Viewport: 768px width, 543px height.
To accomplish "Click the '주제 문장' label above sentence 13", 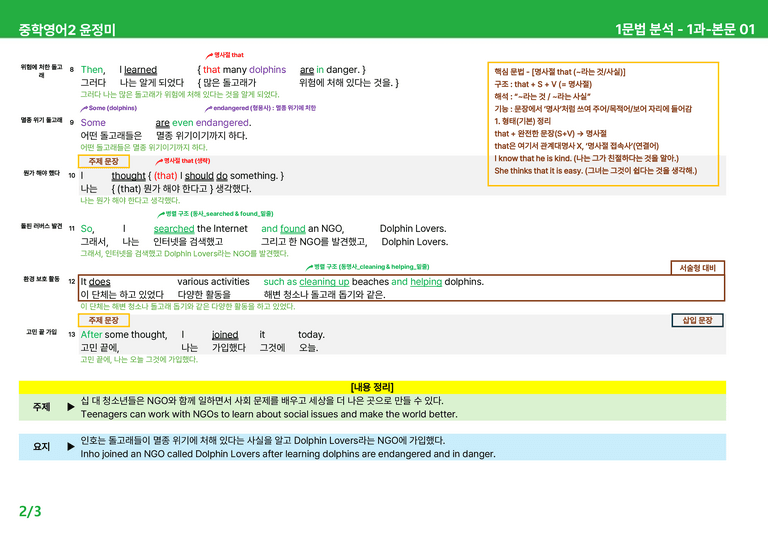I will coord(104,320).
